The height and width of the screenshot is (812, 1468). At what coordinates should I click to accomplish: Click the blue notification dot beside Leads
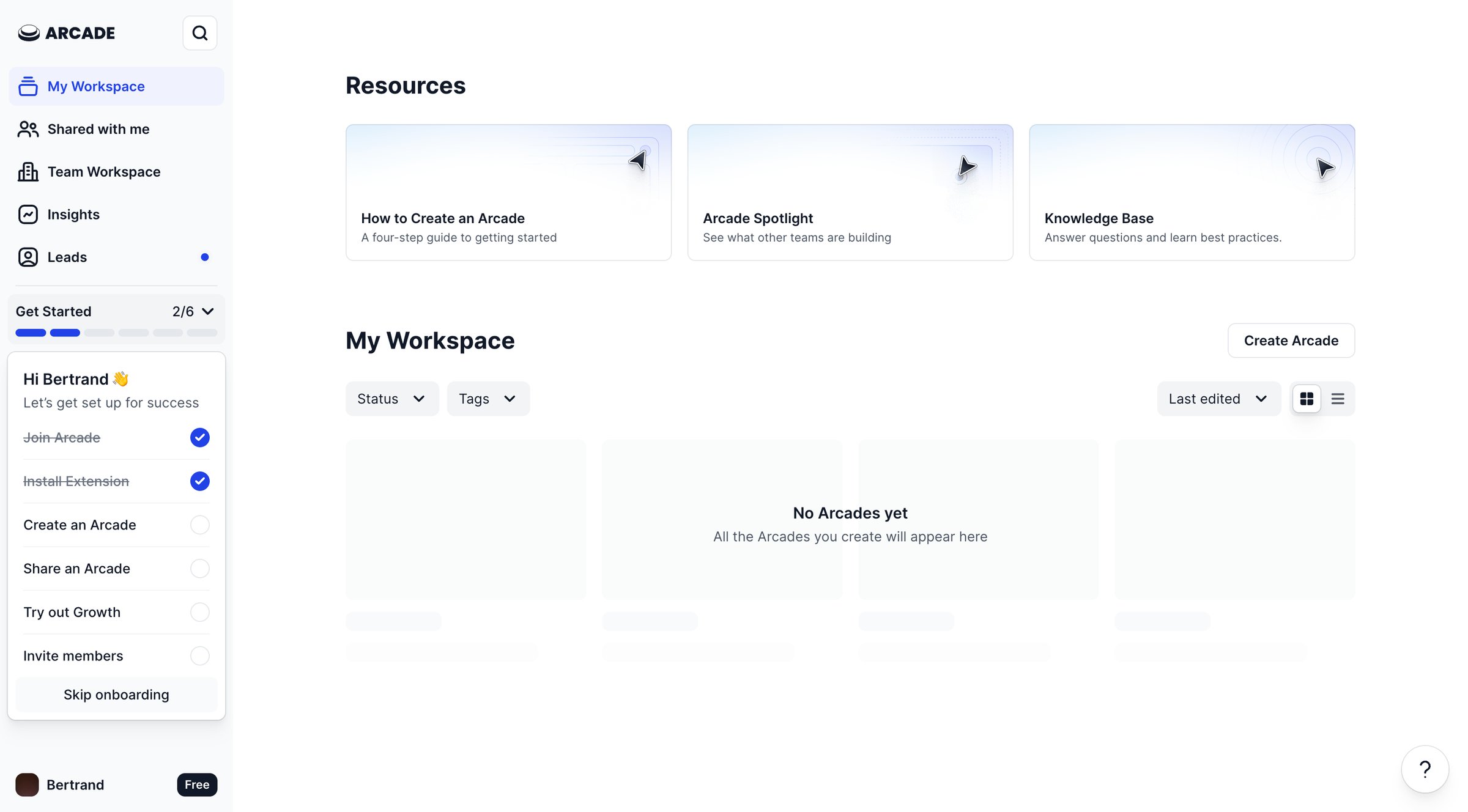coord(205,257)
